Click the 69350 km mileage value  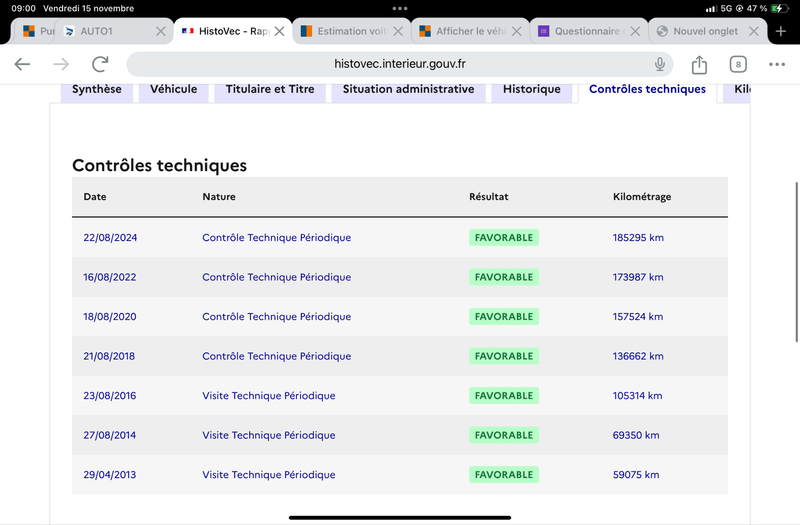(636, 435)
